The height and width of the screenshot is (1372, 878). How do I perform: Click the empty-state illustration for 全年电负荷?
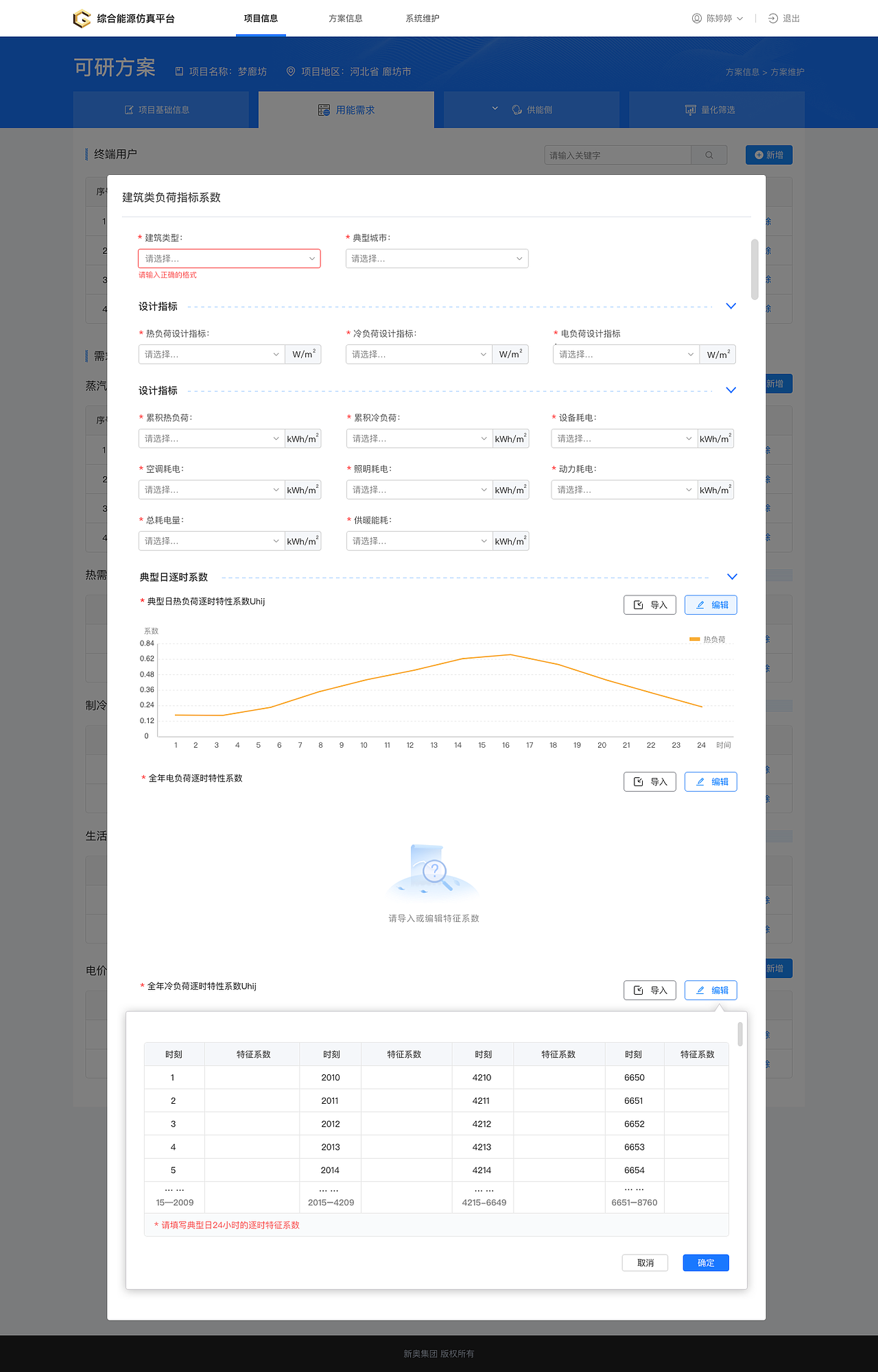click(434, 871)
